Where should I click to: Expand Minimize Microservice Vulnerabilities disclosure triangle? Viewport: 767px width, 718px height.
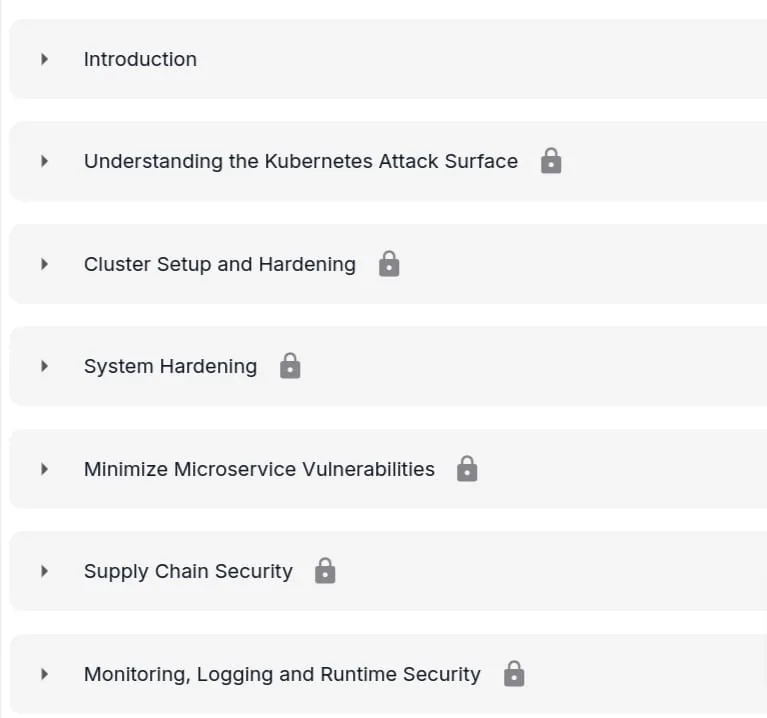[45, 469]
